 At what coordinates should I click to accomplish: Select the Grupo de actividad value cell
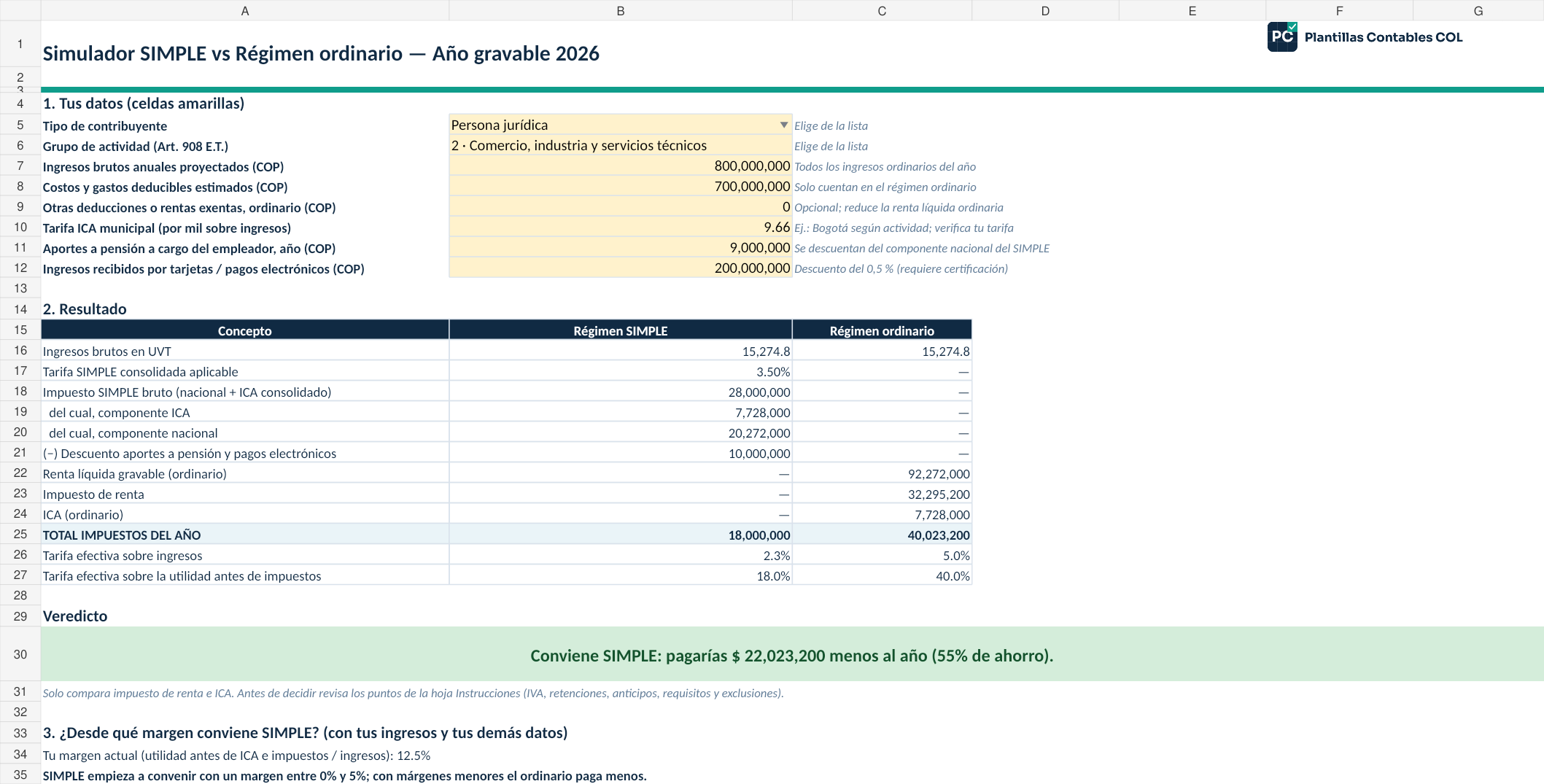(621, 145)
